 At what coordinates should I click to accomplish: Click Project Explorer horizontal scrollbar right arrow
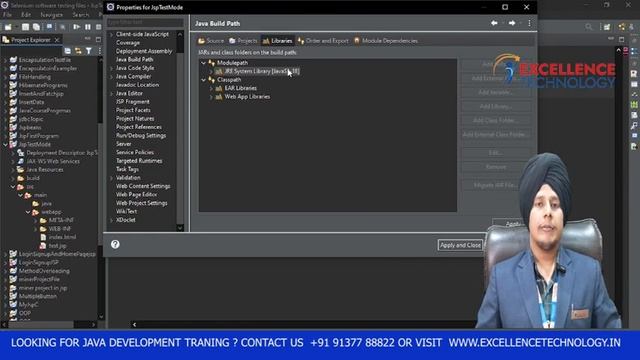coord(93,325)
